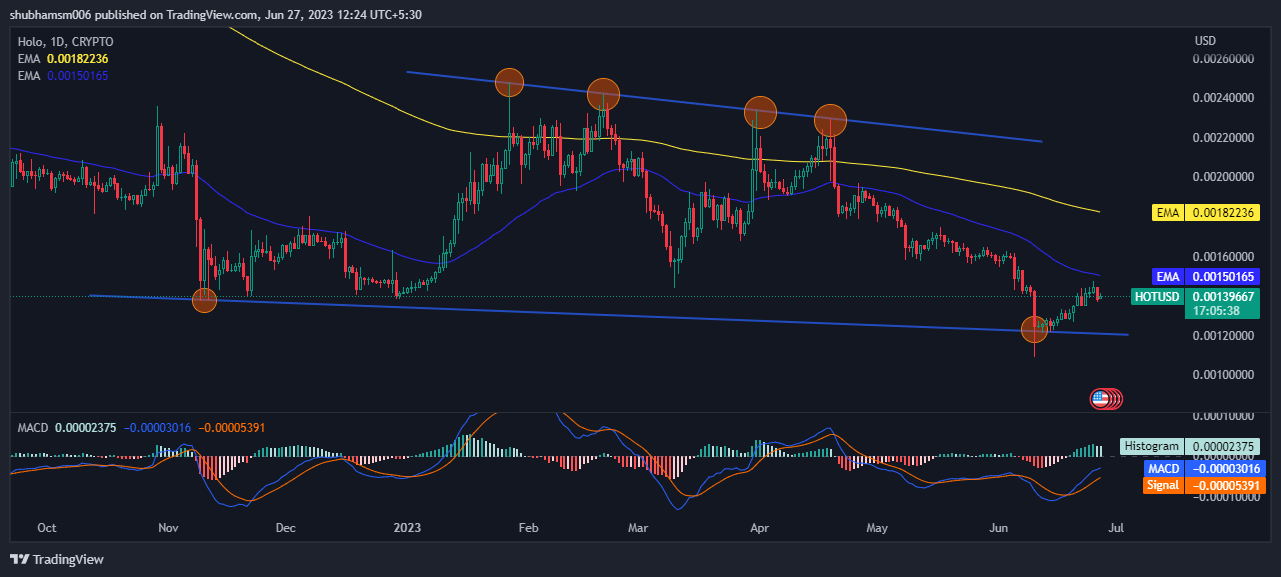Screen dimensions: 1281x577
Task: Click the Feb label on time axis
Action: coord(529,527)
